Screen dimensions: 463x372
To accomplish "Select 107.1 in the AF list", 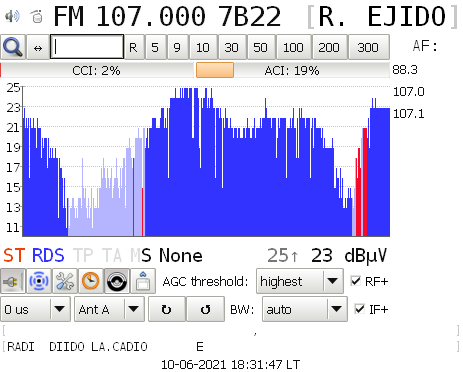I will pos(409,114).
